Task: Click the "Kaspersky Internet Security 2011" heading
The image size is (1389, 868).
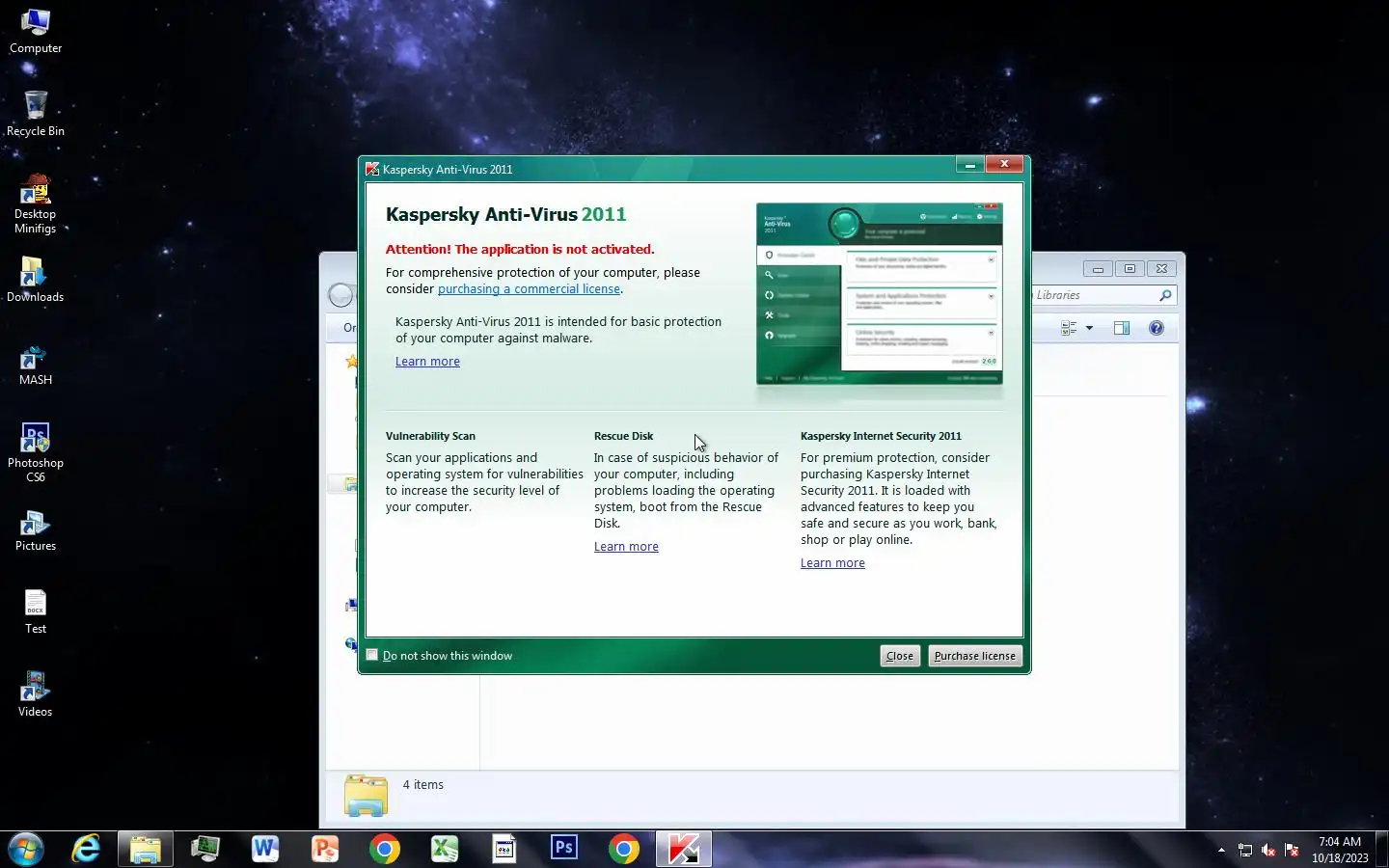Action: tap(881, 436)
